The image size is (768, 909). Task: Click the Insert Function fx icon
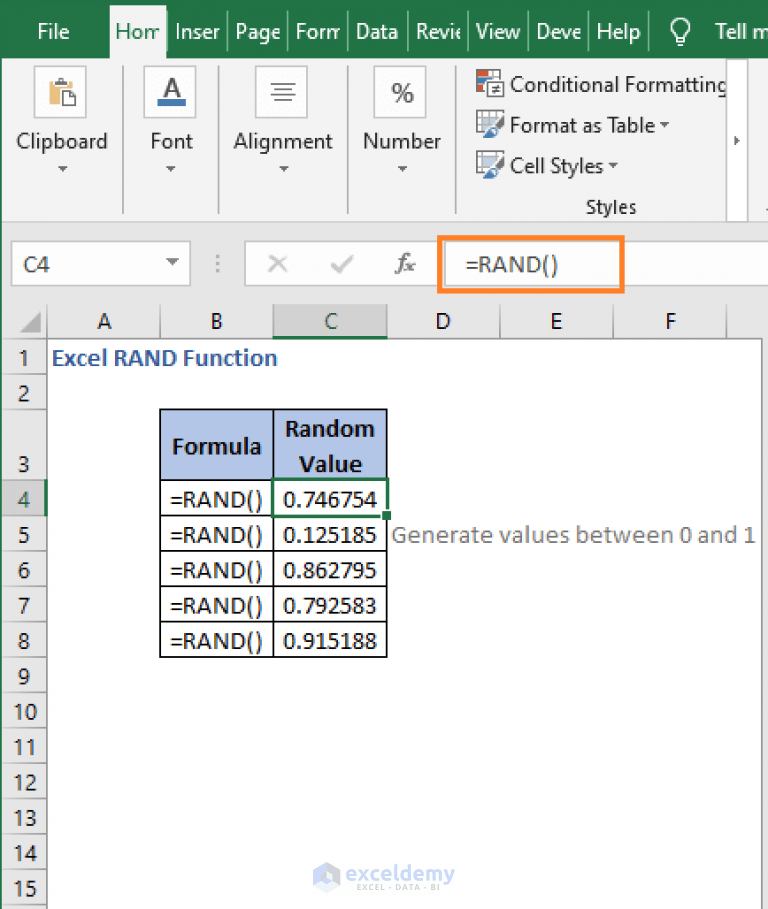point(404,263)
